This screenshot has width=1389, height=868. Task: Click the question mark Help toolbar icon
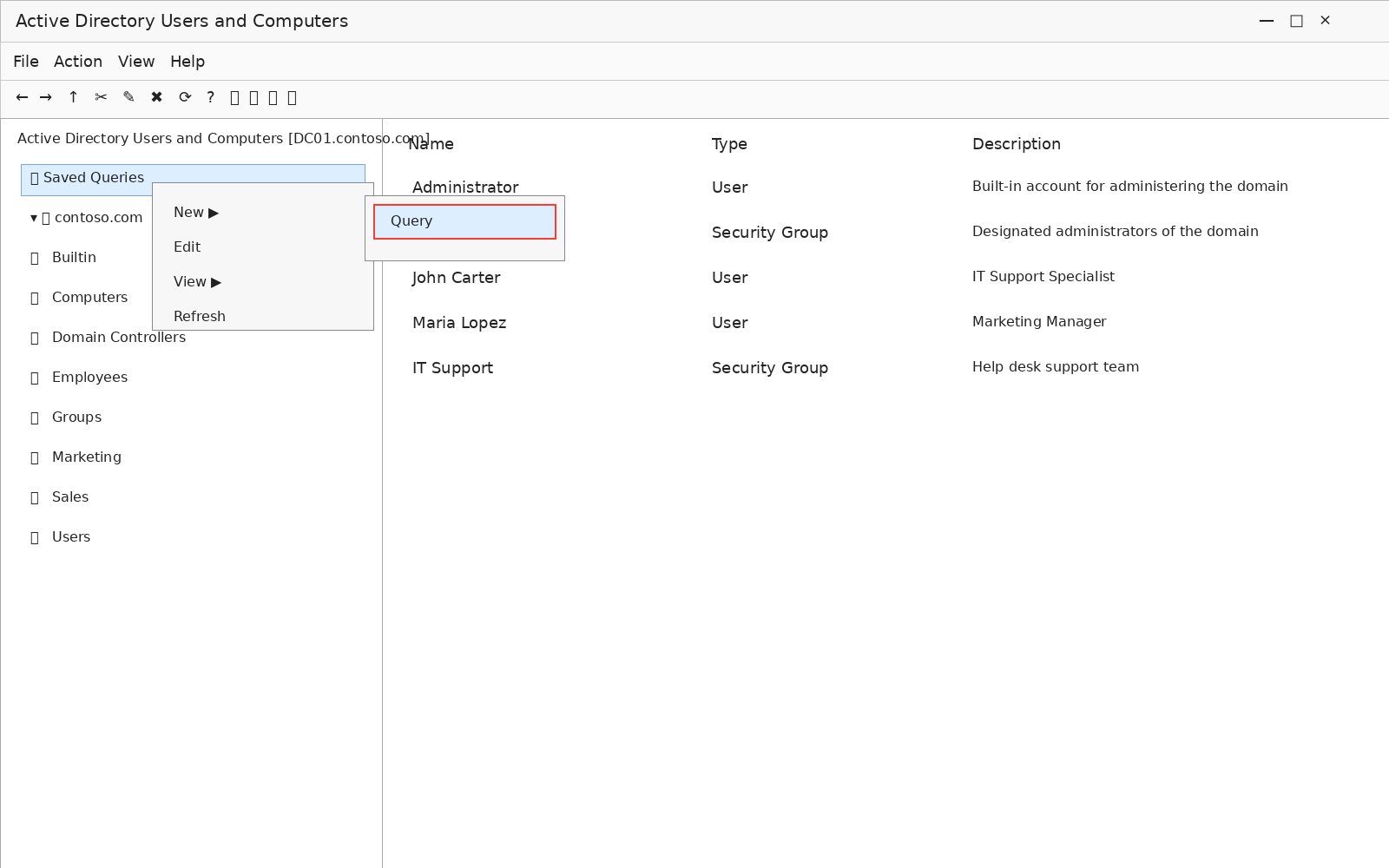pyautogui.click(x=210, y=97)
